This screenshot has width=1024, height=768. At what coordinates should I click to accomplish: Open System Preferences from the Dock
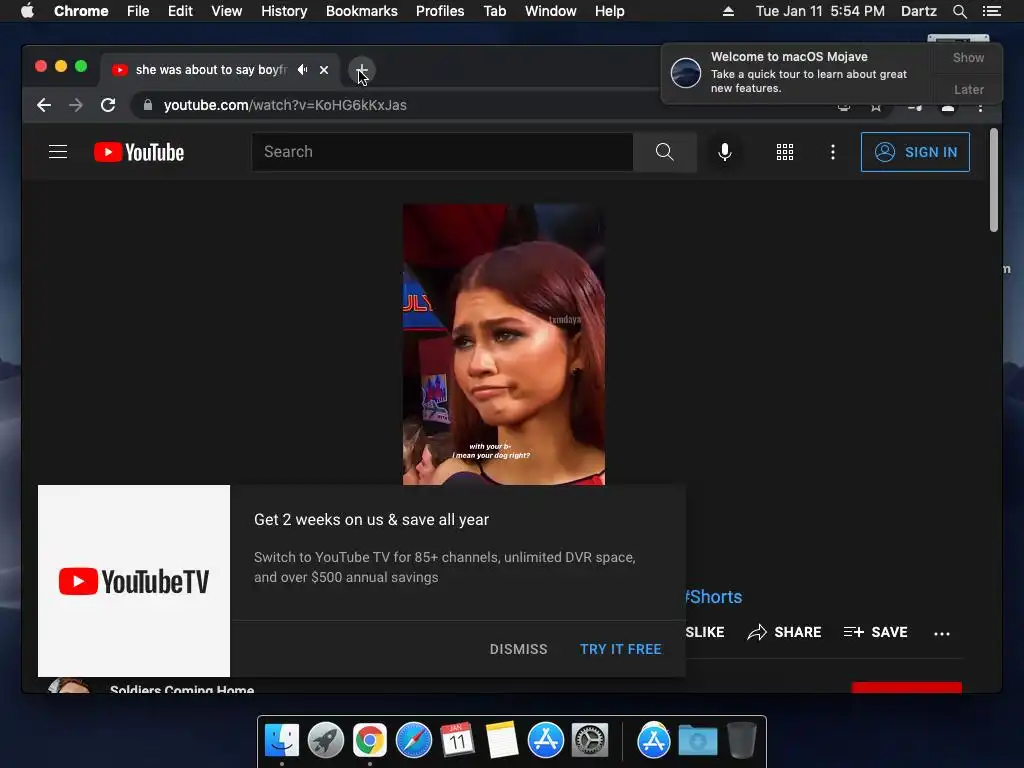pyautogui.click(x=590, y=741)
